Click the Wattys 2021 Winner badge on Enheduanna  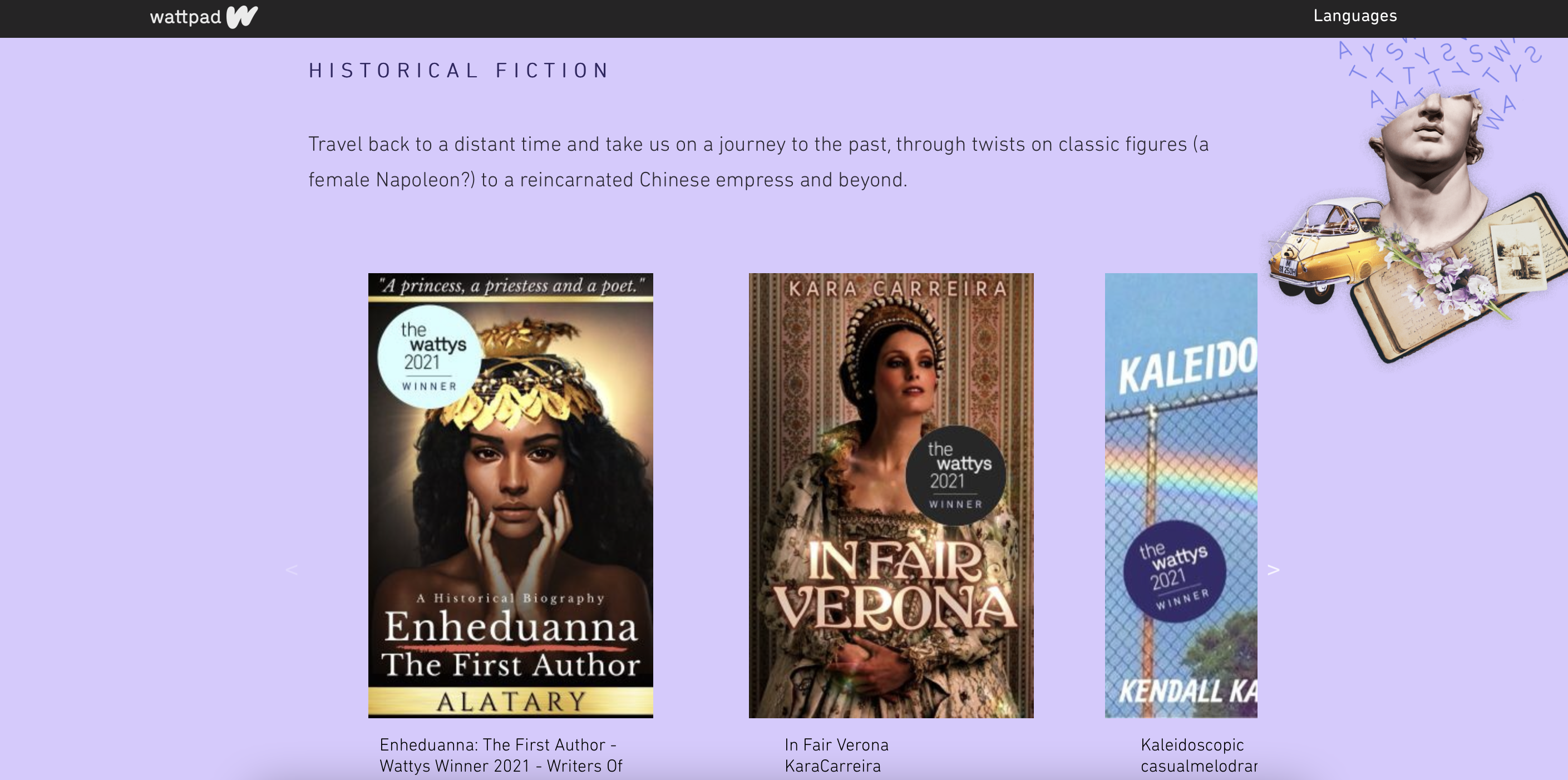tap(430, 357)
